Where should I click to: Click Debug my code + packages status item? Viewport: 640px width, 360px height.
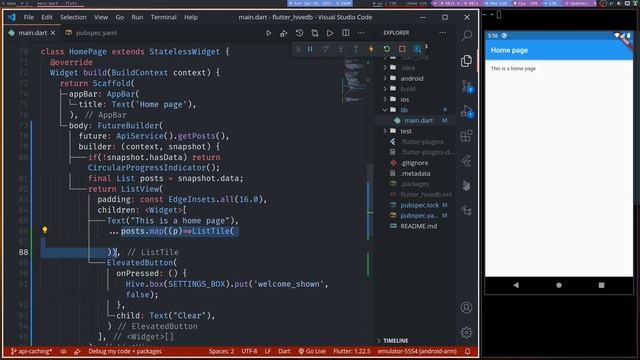[125, 351]
